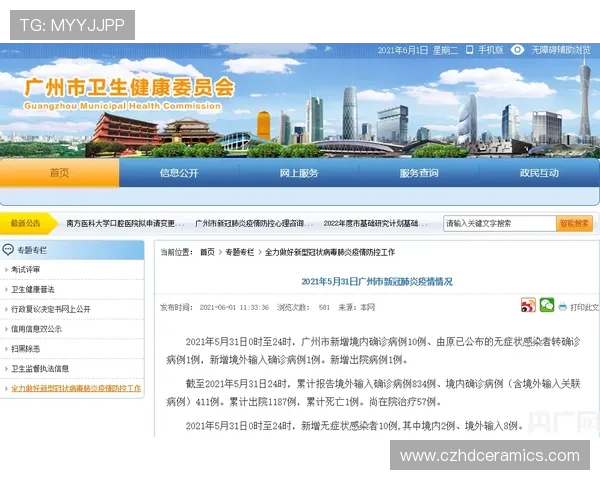Viewport: 600px width, 480px height.
Task: Select 卫生健康普法 in sidebar
Action: pos(33,290)
